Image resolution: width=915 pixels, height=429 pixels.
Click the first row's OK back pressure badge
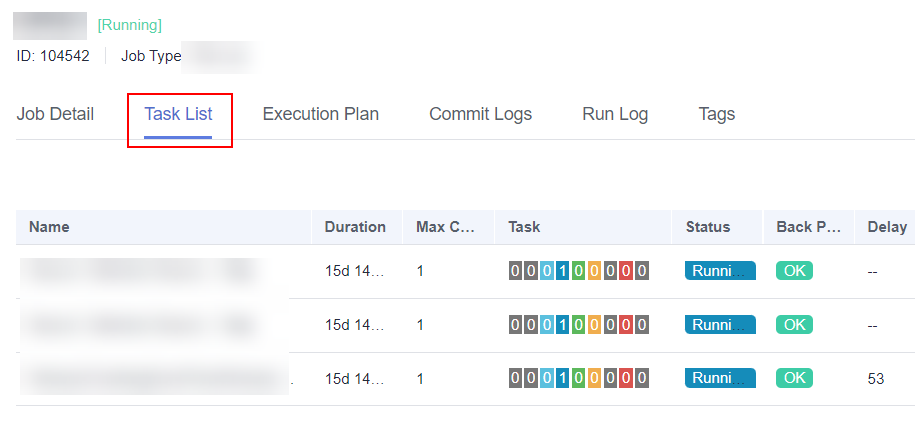point(794,271)
